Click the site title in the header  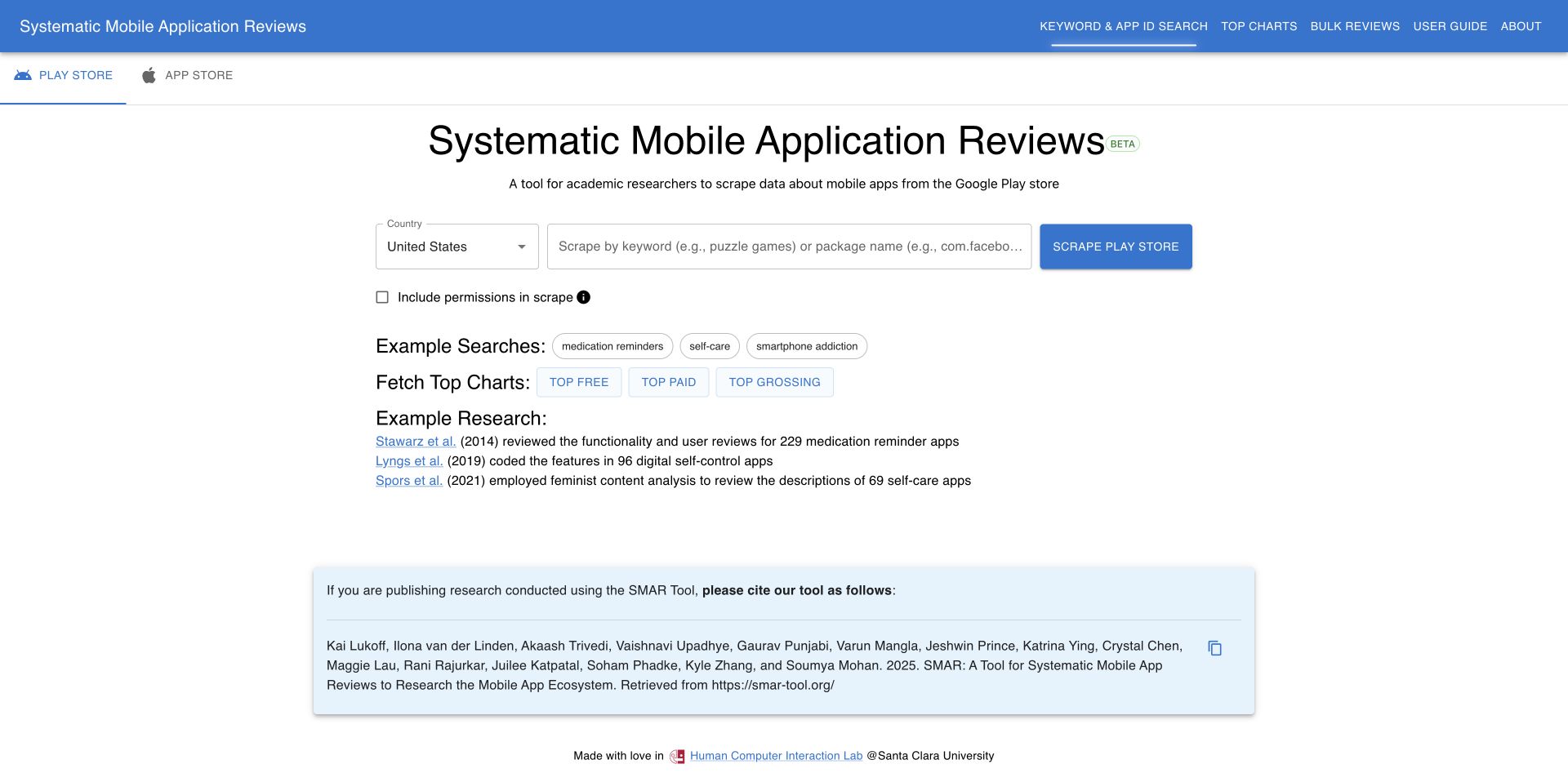coord(163,26)
